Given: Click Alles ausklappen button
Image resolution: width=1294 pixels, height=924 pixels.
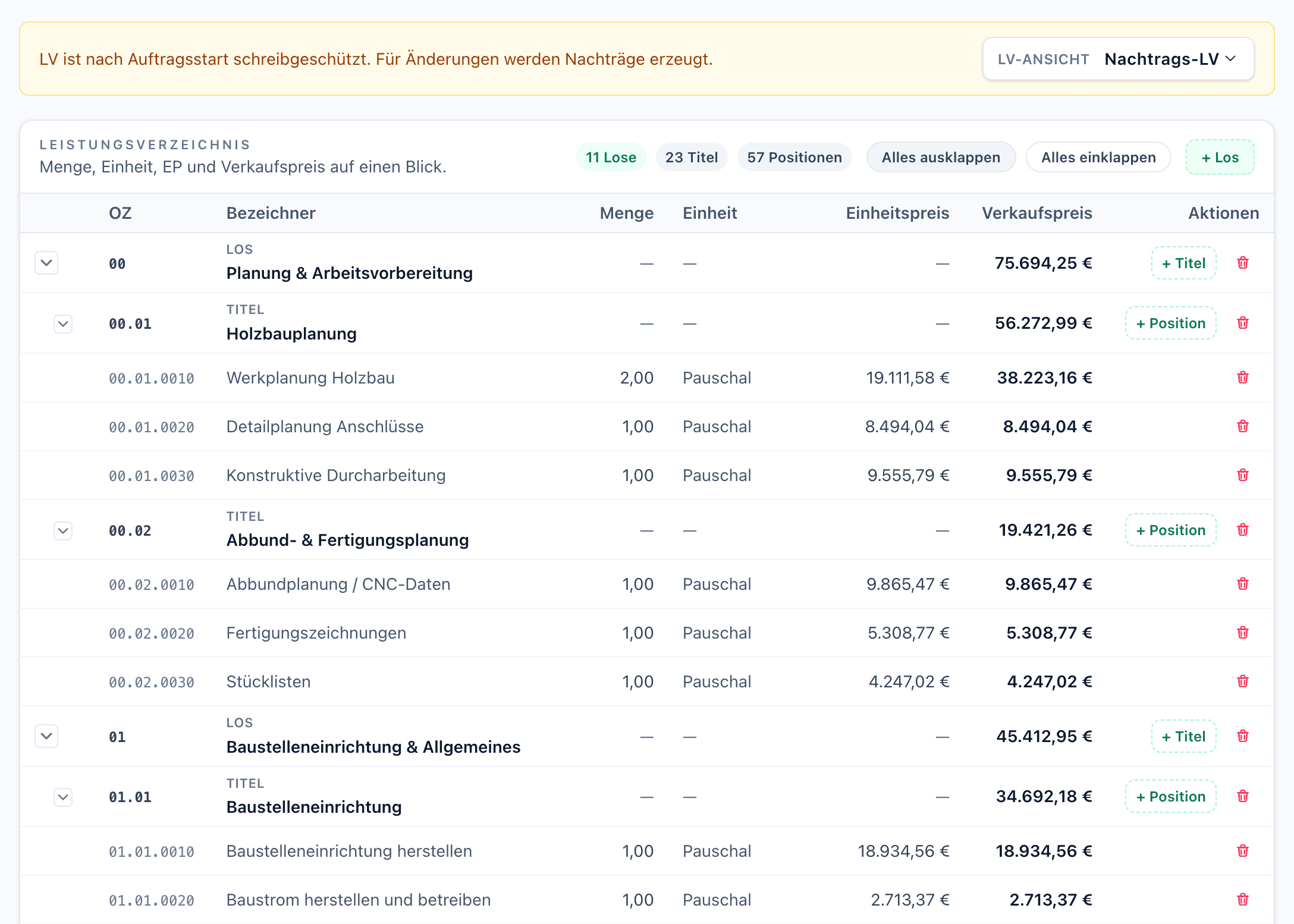Looking at the screenshot, I should 940,158.
